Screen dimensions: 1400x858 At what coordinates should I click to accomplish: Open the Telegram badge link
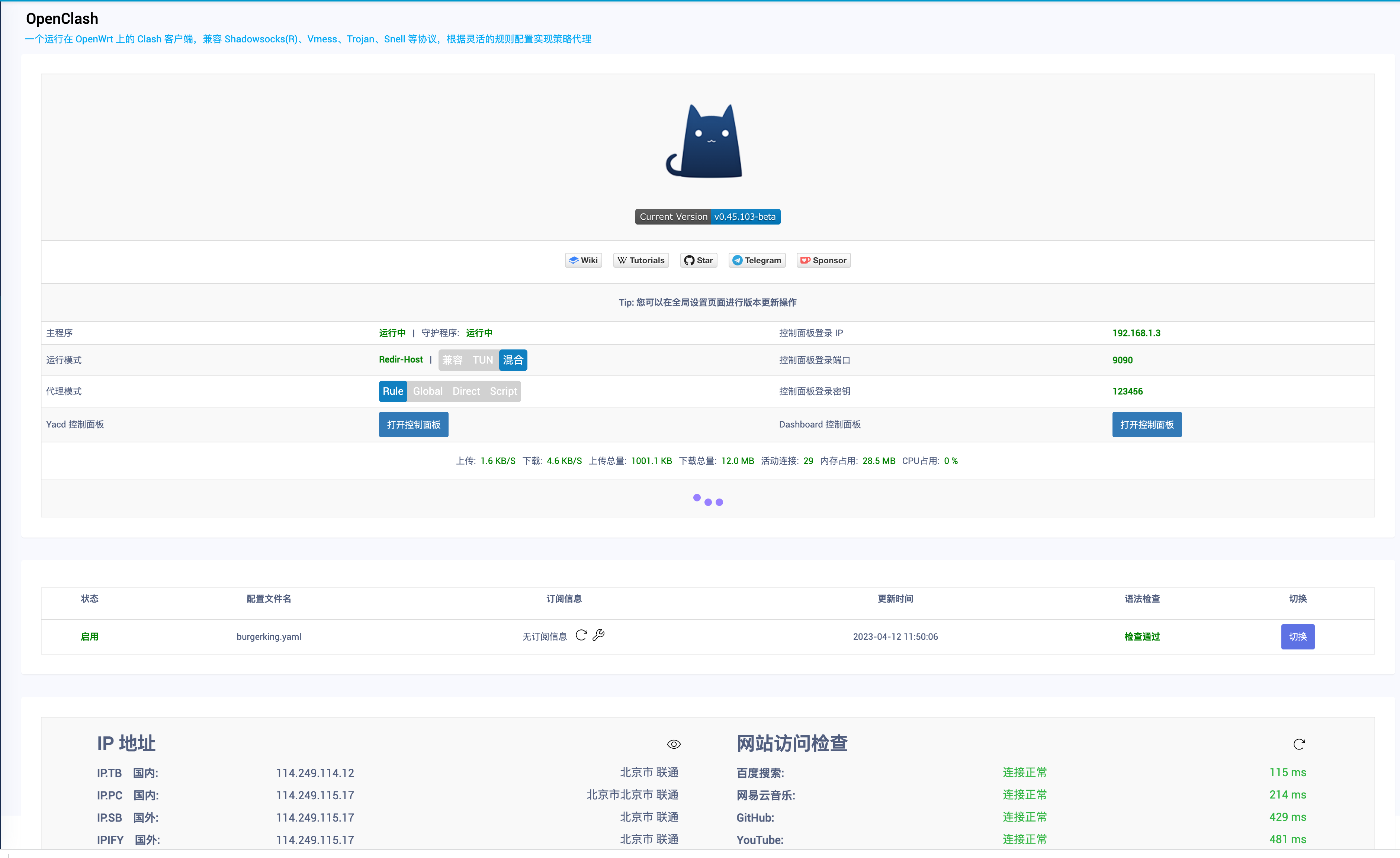click(757, 260)
